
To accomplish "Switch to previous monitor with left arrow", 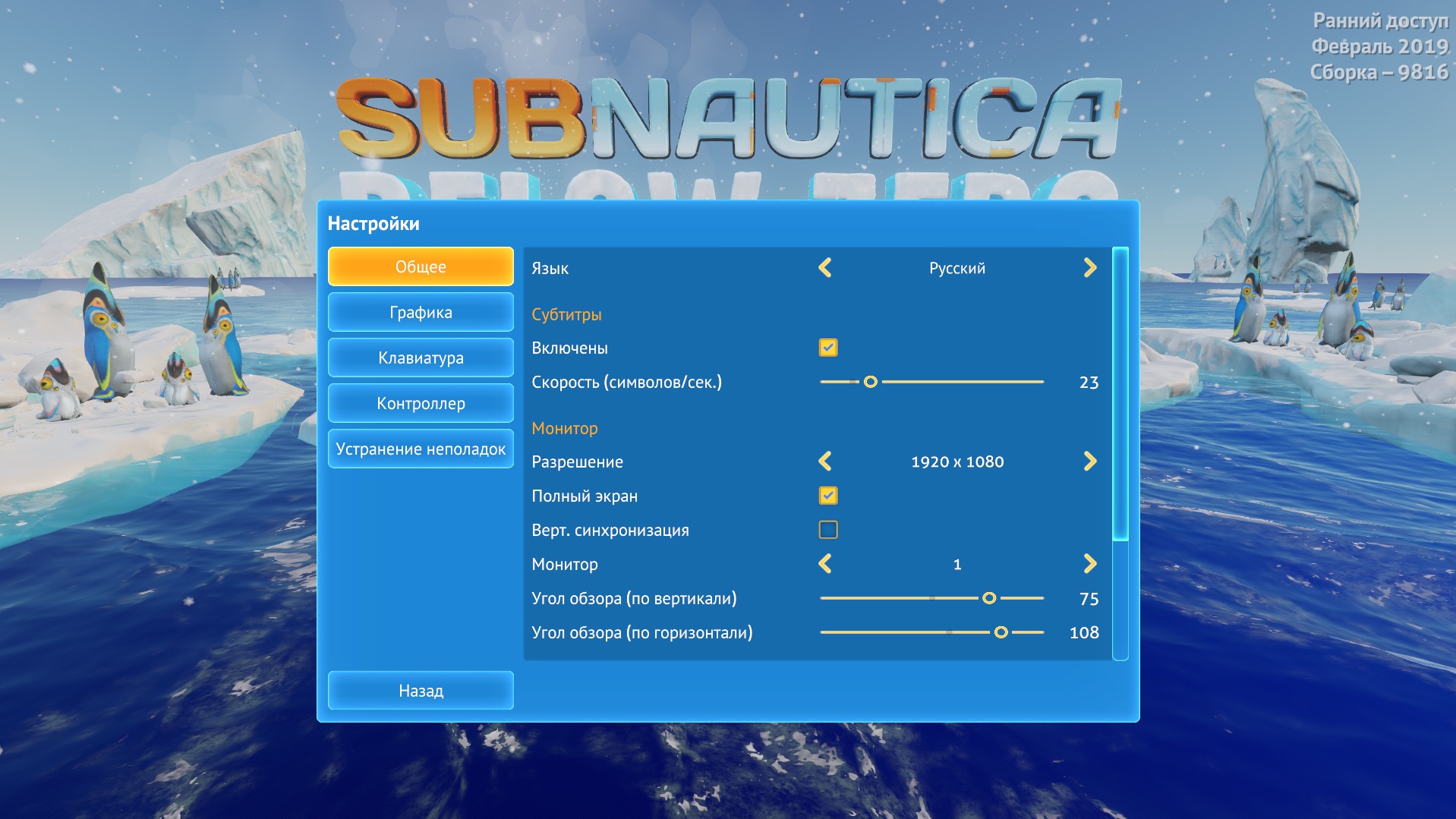I will pyautogui.click(x=825, y=564).
